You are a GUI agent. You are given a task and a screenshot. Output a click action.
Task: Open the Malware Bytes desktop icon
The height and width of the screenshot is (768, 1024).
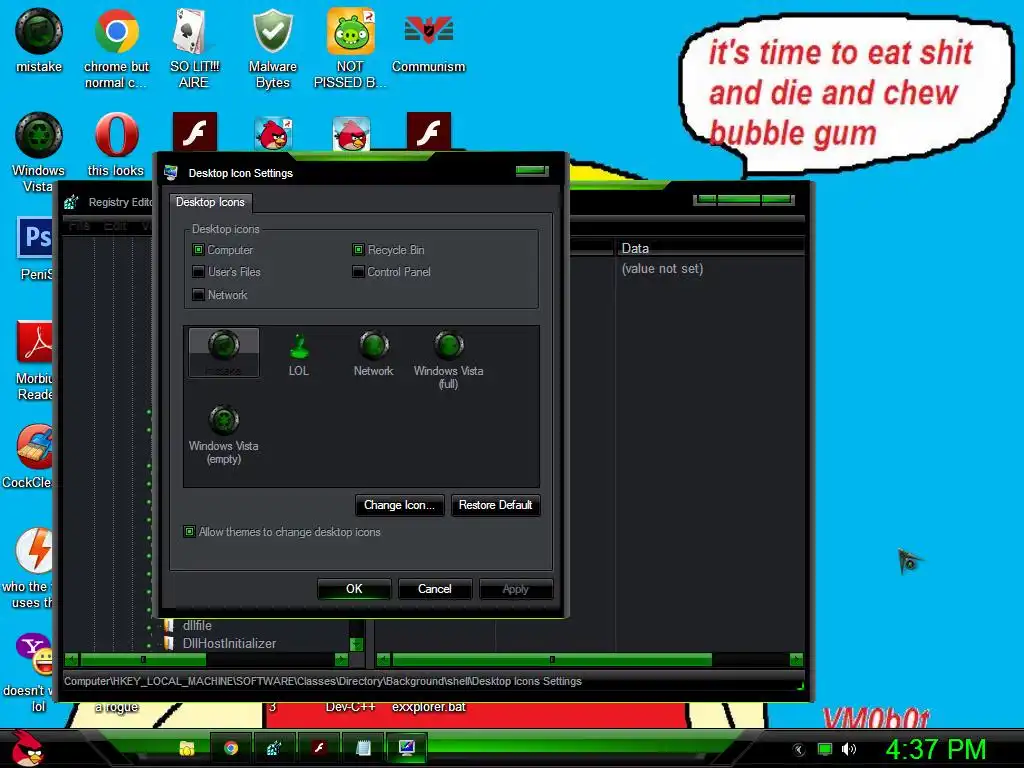point(272,48)
